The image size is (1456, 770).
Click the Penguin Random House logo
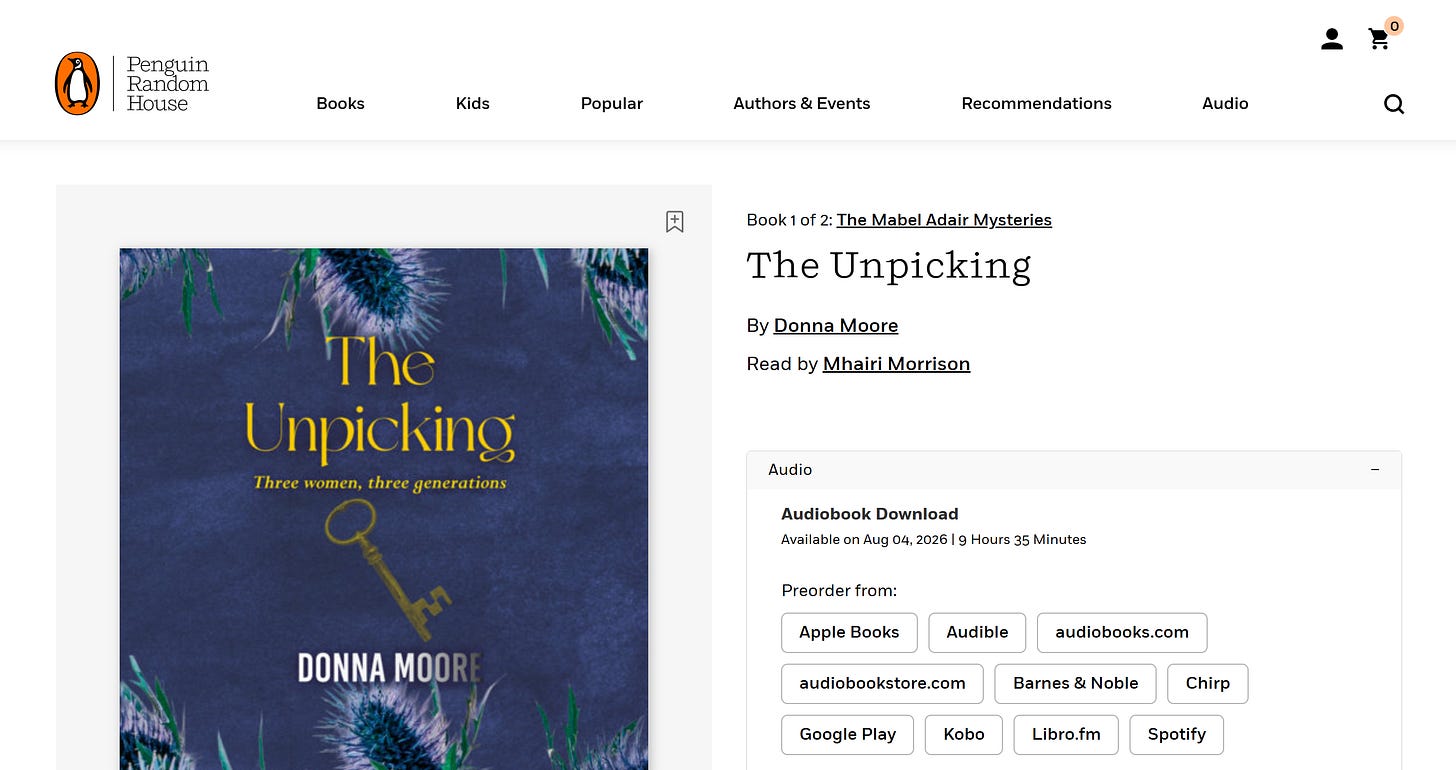pyautogui.click(x=132, y=84)
